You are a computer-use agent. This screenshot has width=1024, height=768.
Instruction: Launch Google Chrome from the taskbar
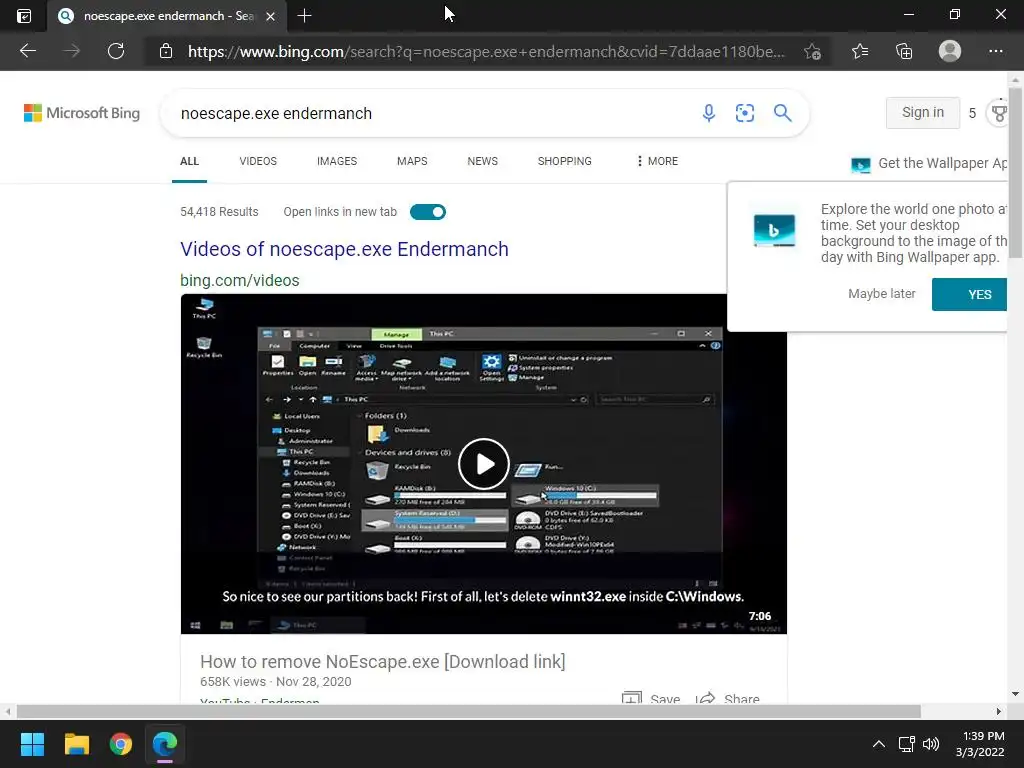(x=121, y=744)
